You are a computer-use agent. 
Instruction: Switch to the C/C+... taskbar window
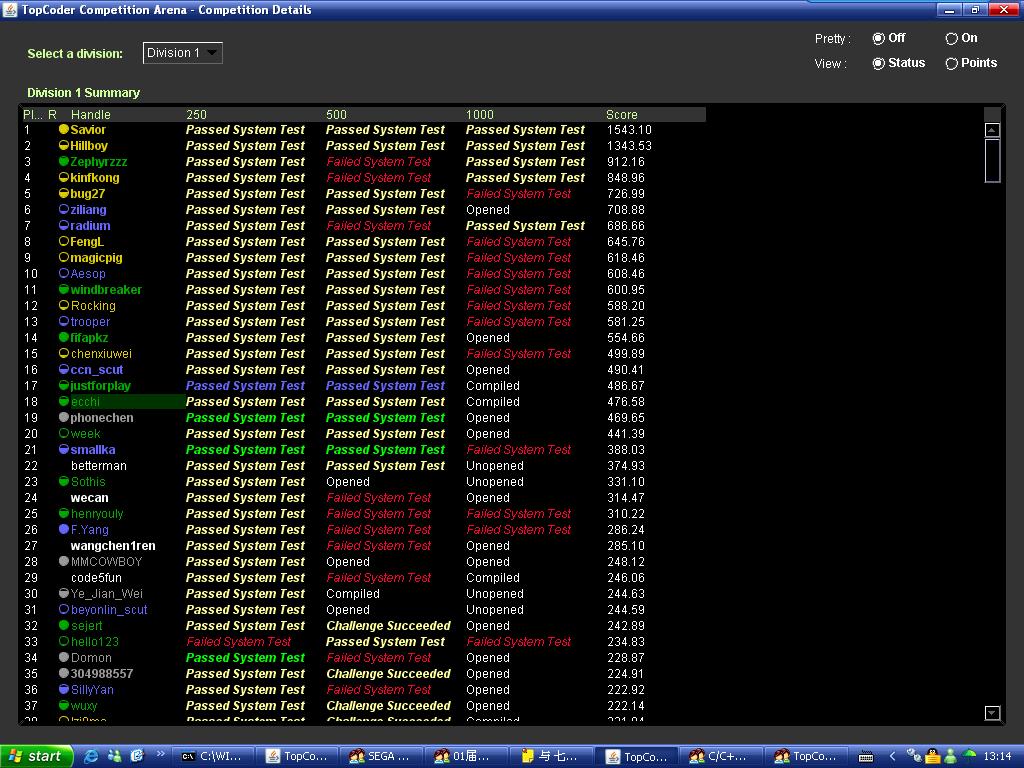coord(720,756)
